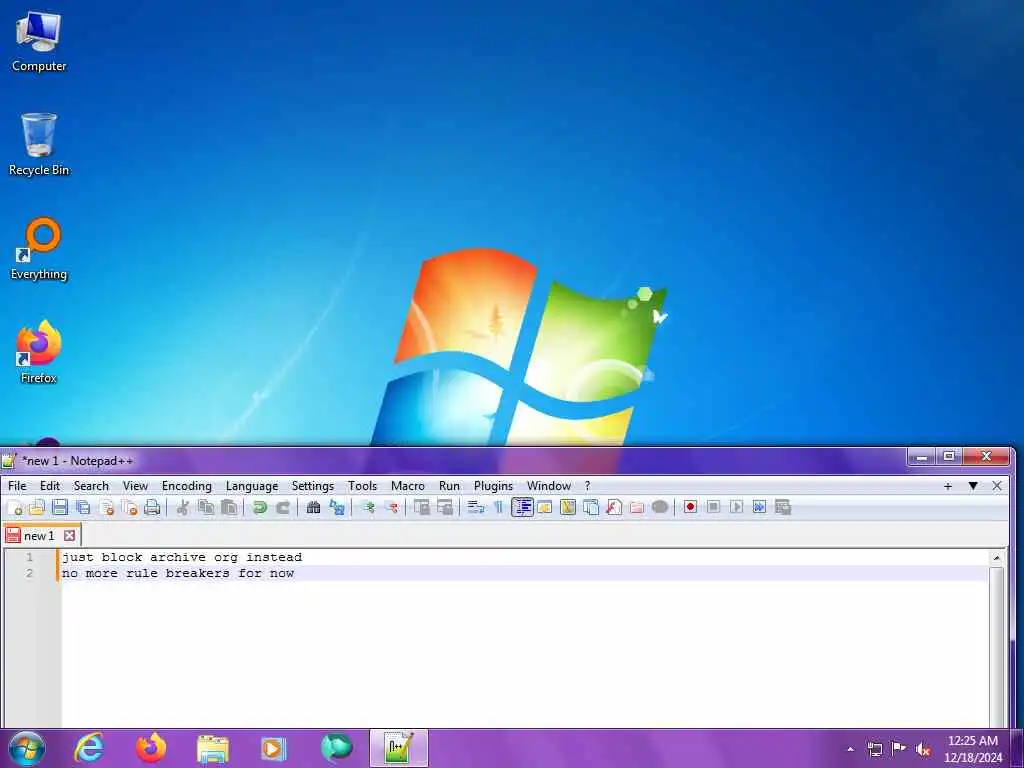Toggle the highlighted indent guide icon
Viewport: 1024px width, 768px height.
(522, 507)
